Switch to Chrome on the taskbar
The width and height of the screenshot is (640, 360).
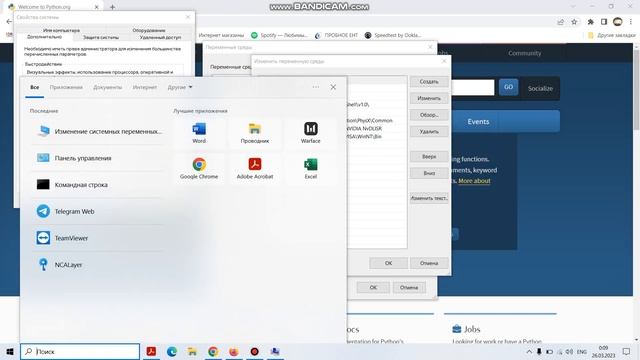213,351
